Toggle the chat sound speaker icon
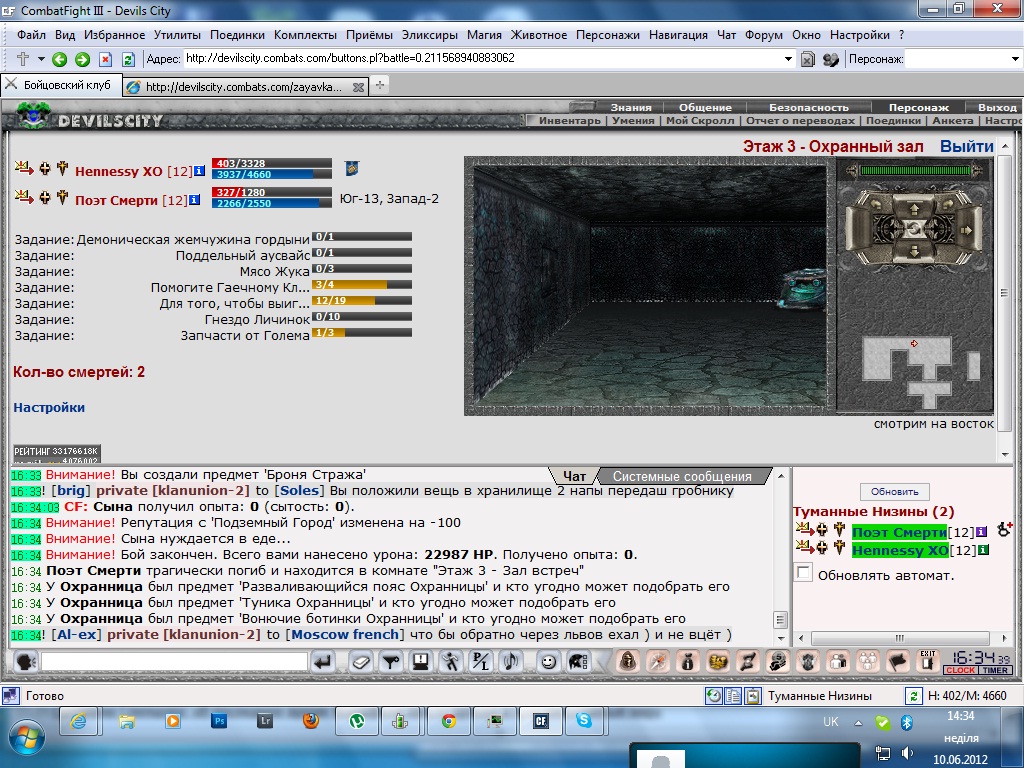The image size is (1024, 768). (511, 662)
